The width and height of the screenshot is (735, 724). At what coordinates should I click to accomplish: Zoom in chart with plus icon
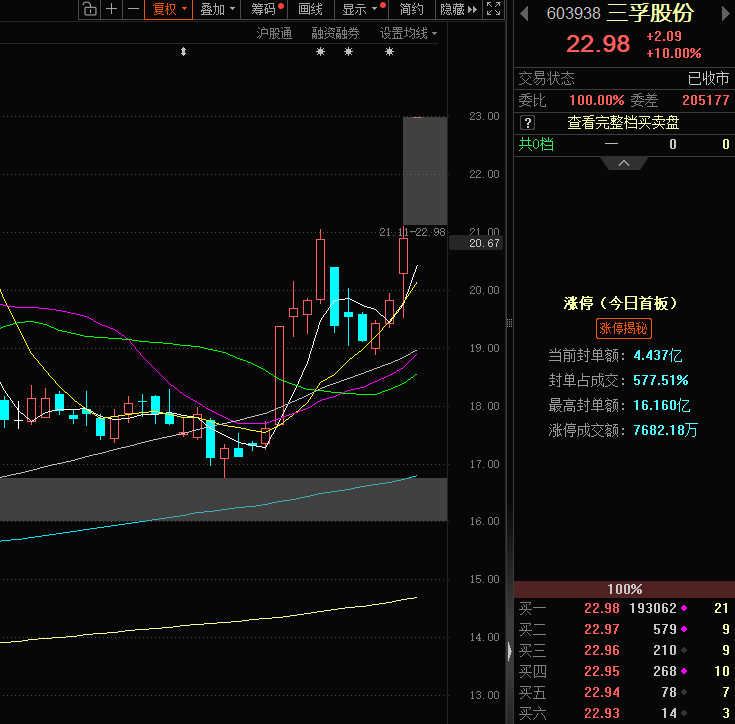(x=111, y=9)
